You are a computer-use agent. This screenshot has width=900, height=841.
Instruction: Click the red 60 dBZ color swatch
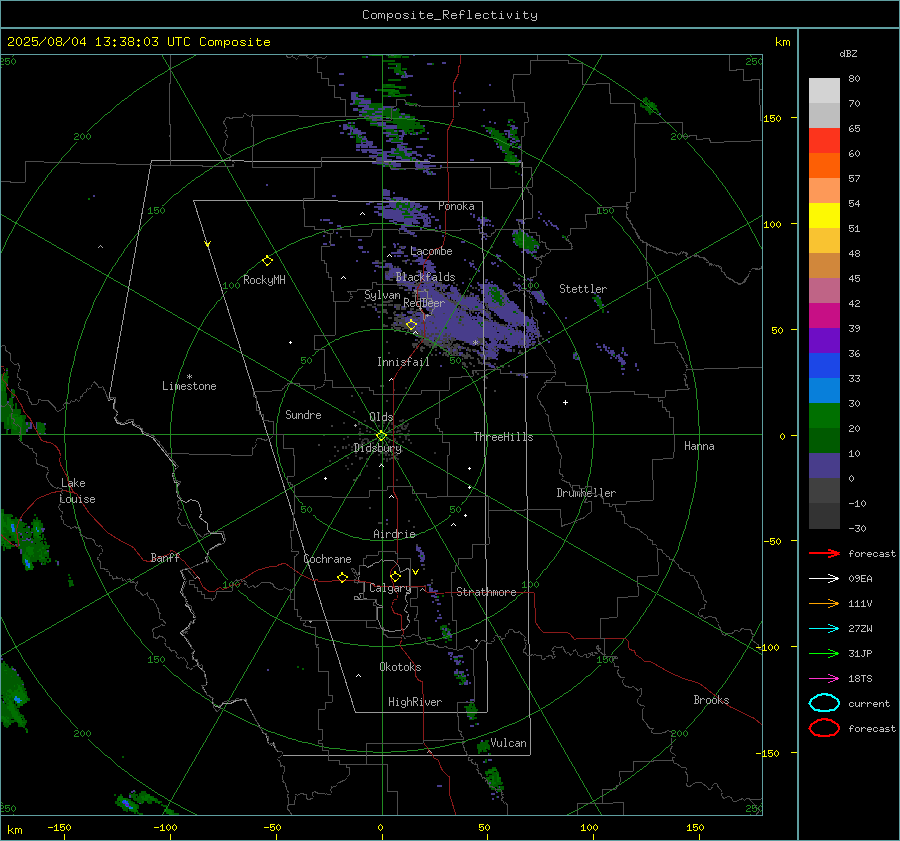click(824, 141)
